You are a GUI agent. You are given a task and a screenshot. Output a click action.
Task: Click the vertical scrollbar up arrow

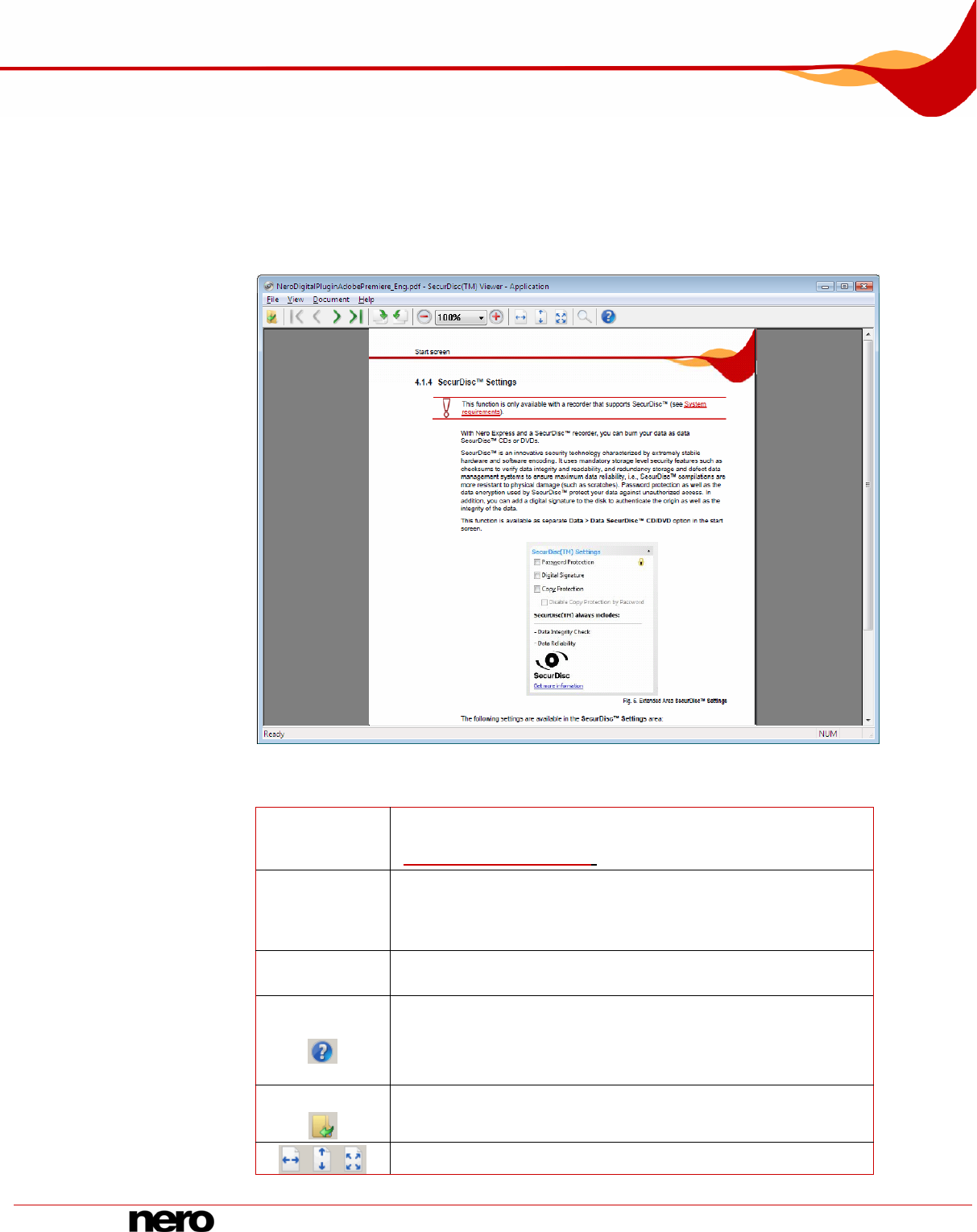point(867,333)
